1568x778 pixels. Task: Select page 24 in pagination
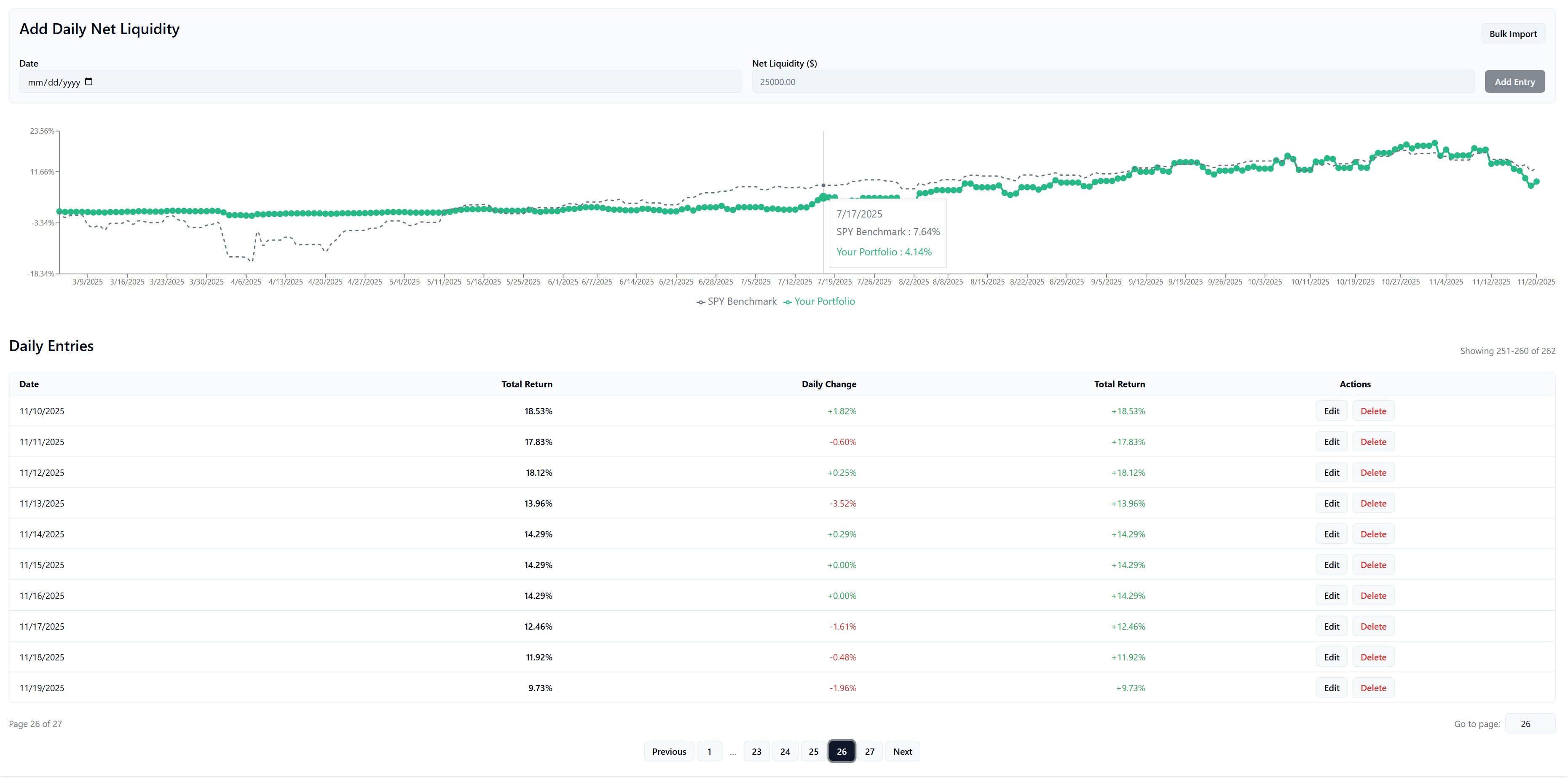[785, 751]
